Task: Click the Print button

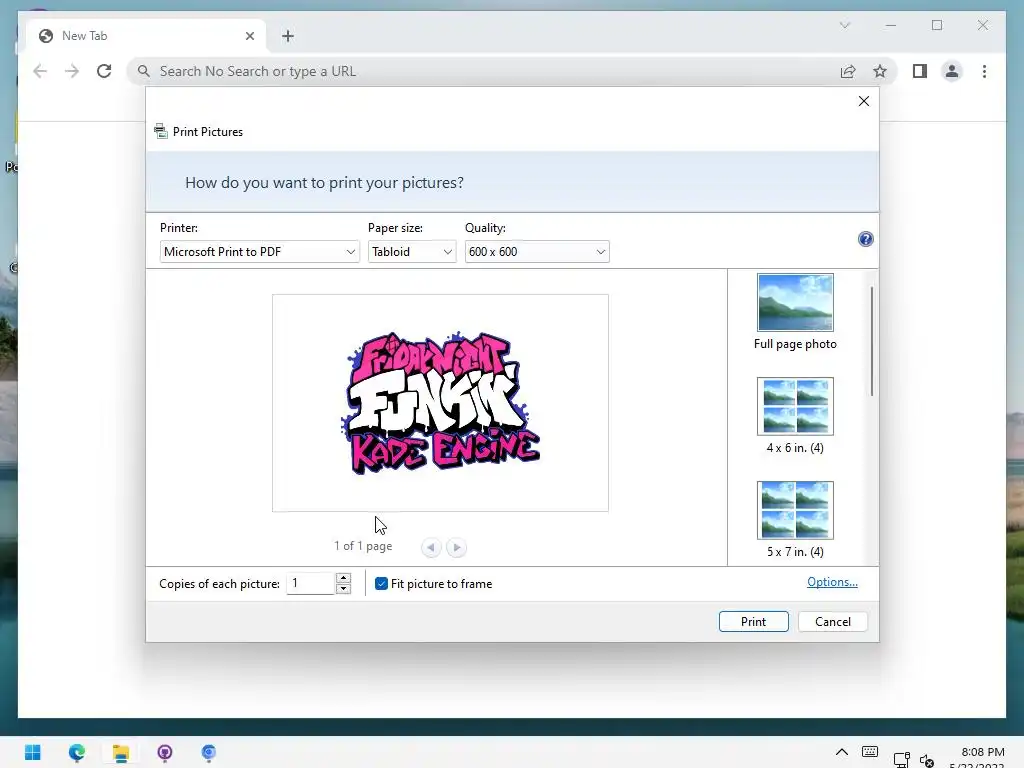Action: [x=753, y=622]
